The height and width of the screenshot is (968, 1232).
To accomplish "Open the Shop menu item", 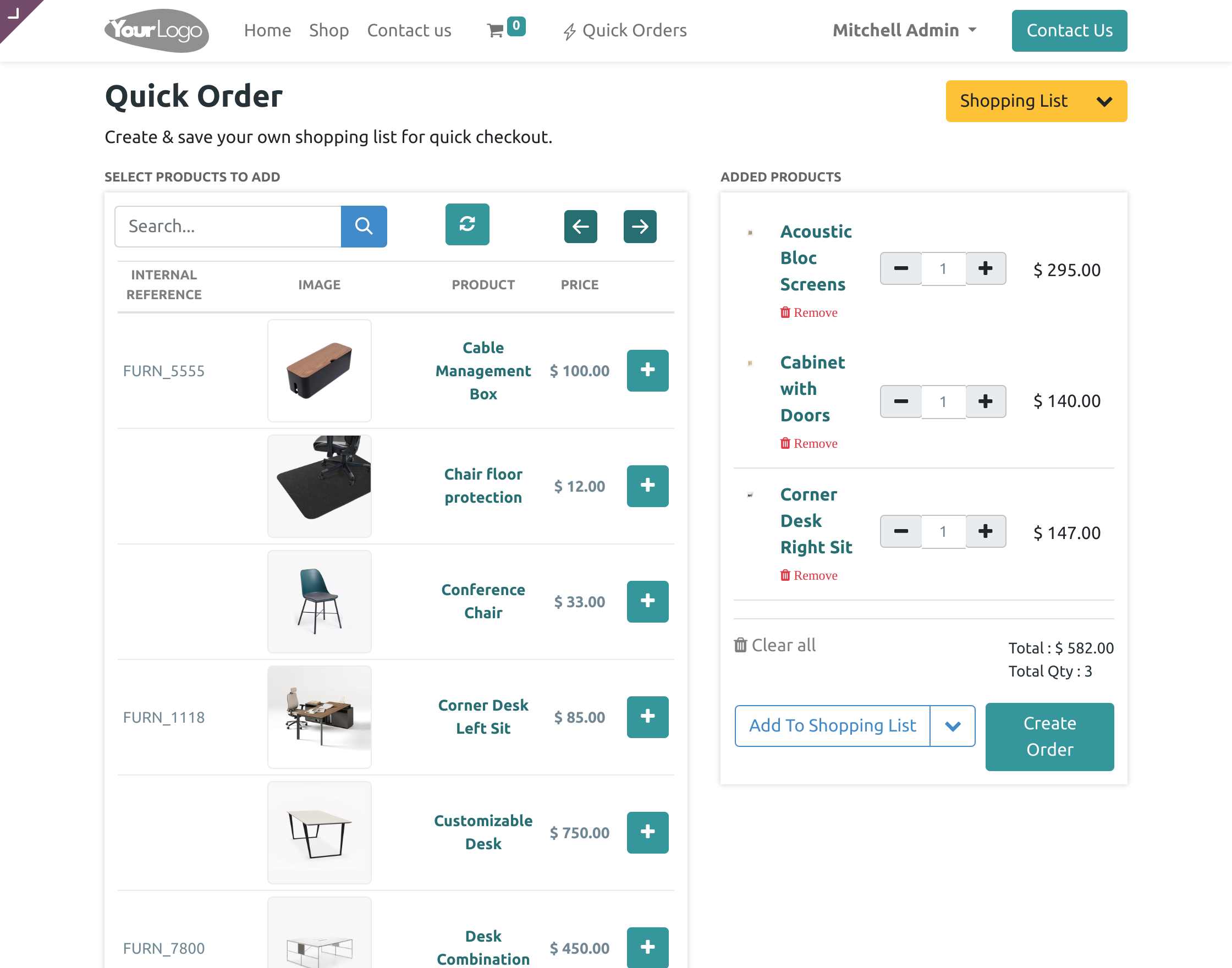I will tap(329, 31).
